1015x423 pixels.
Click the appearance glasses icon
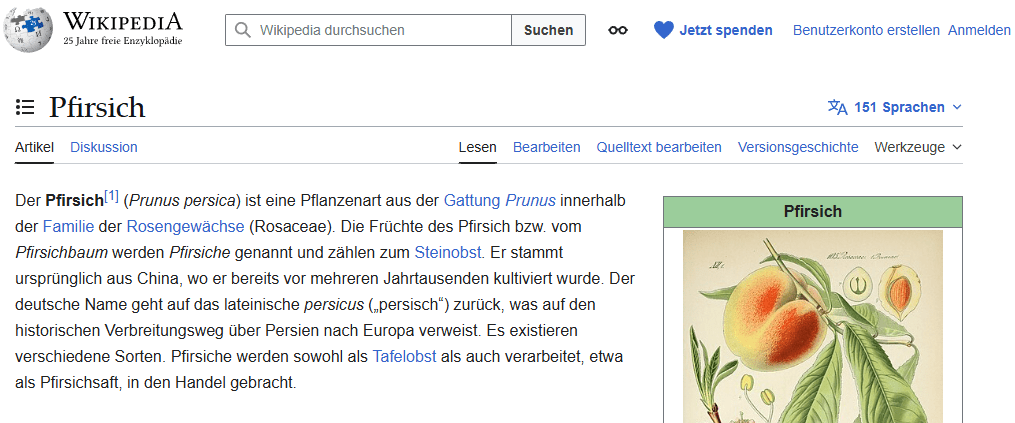pyautogui.click(x=618, y=30)
